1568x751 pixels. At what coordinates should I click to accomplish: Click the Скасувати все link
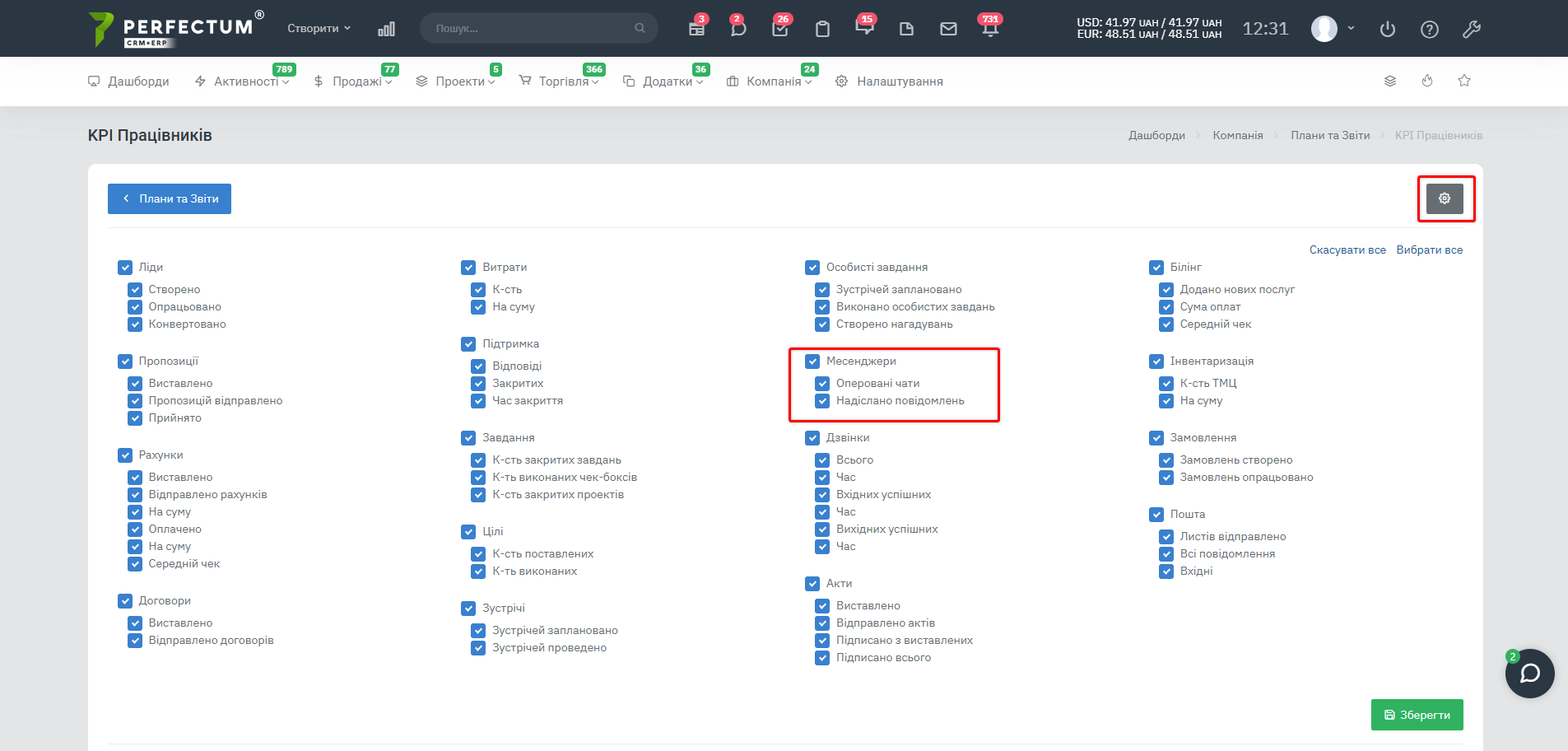(x=1347, y=250)
